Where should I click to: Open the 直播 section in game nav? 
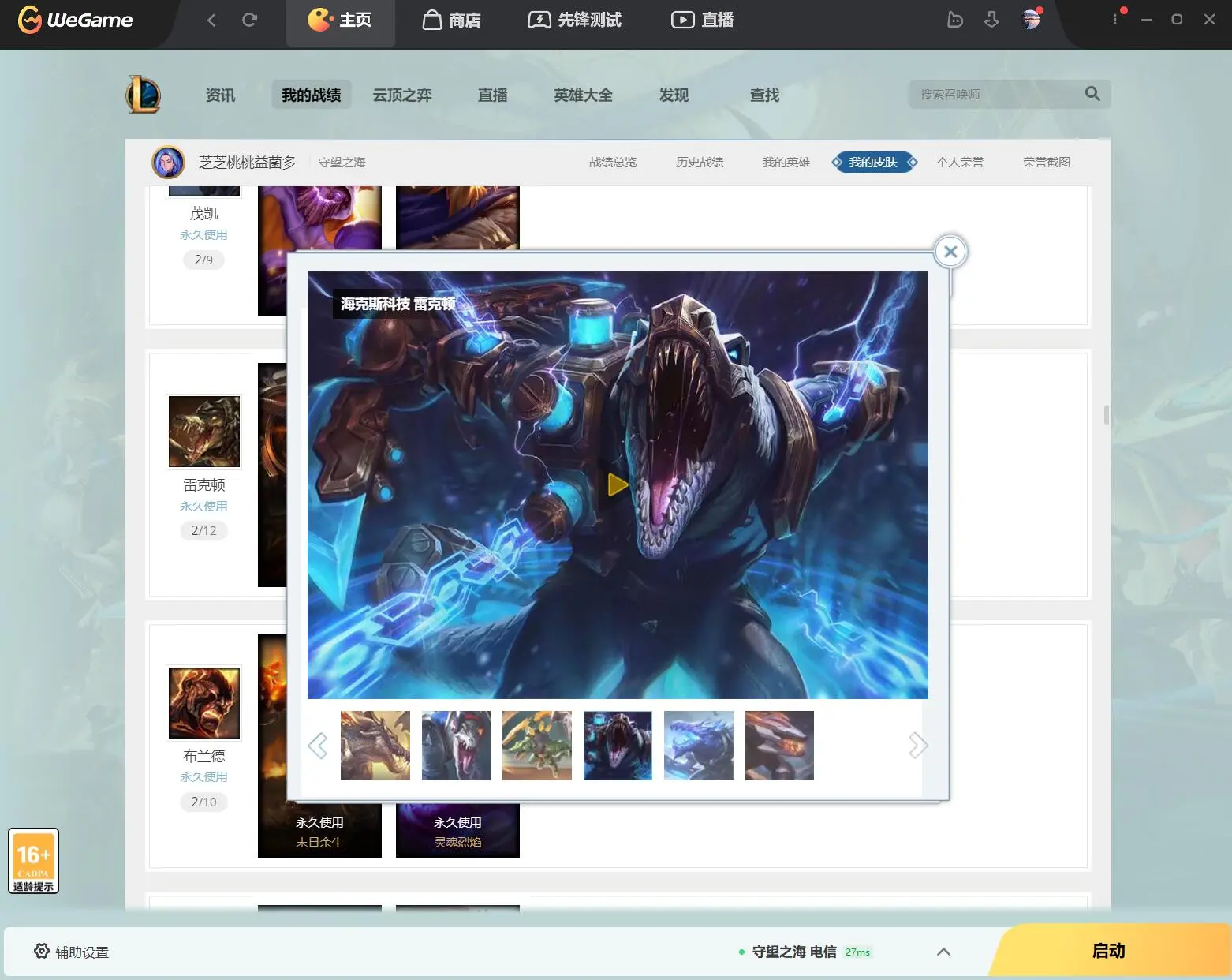493,95
